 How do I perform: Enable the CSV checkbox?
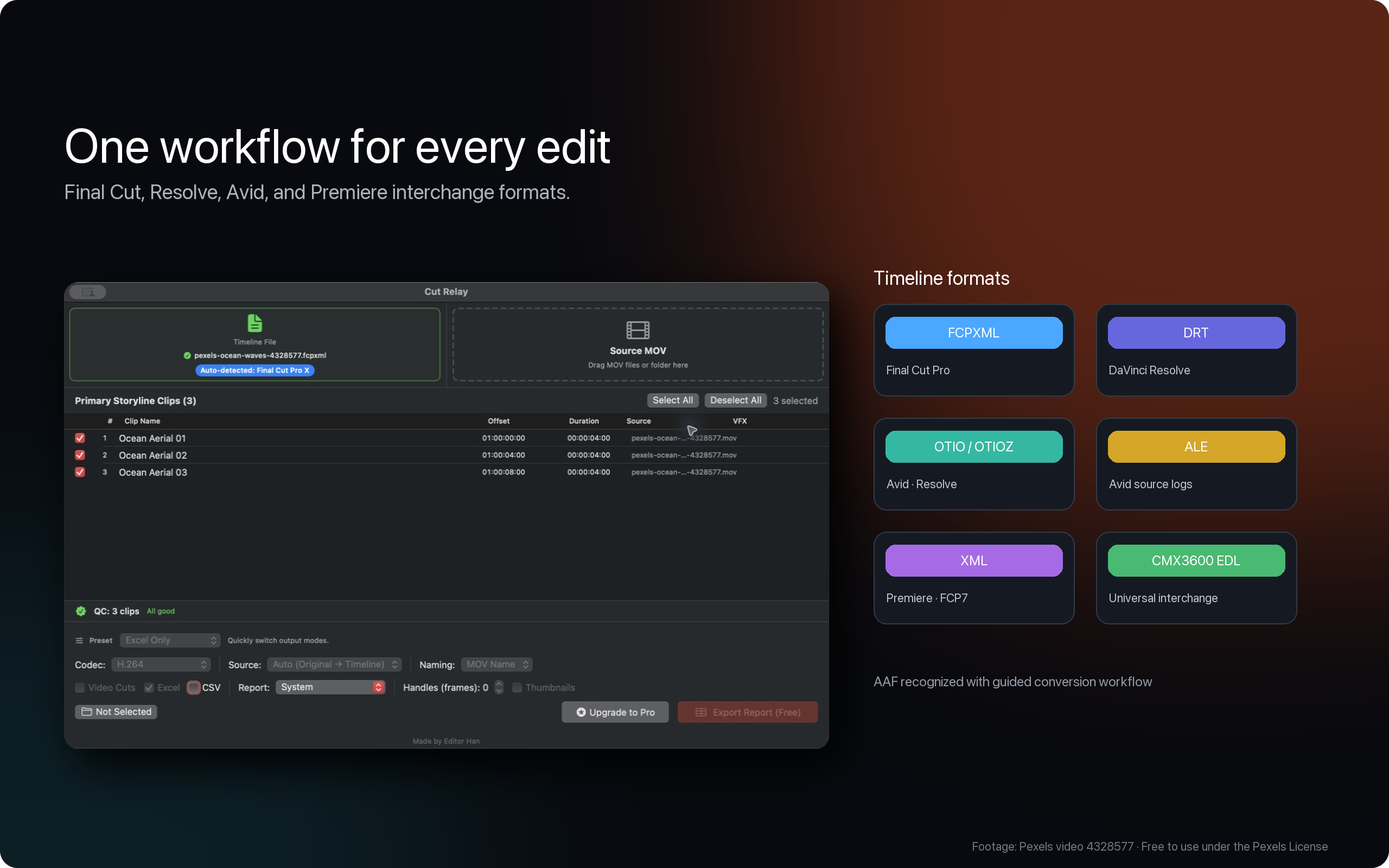(194, 688)
